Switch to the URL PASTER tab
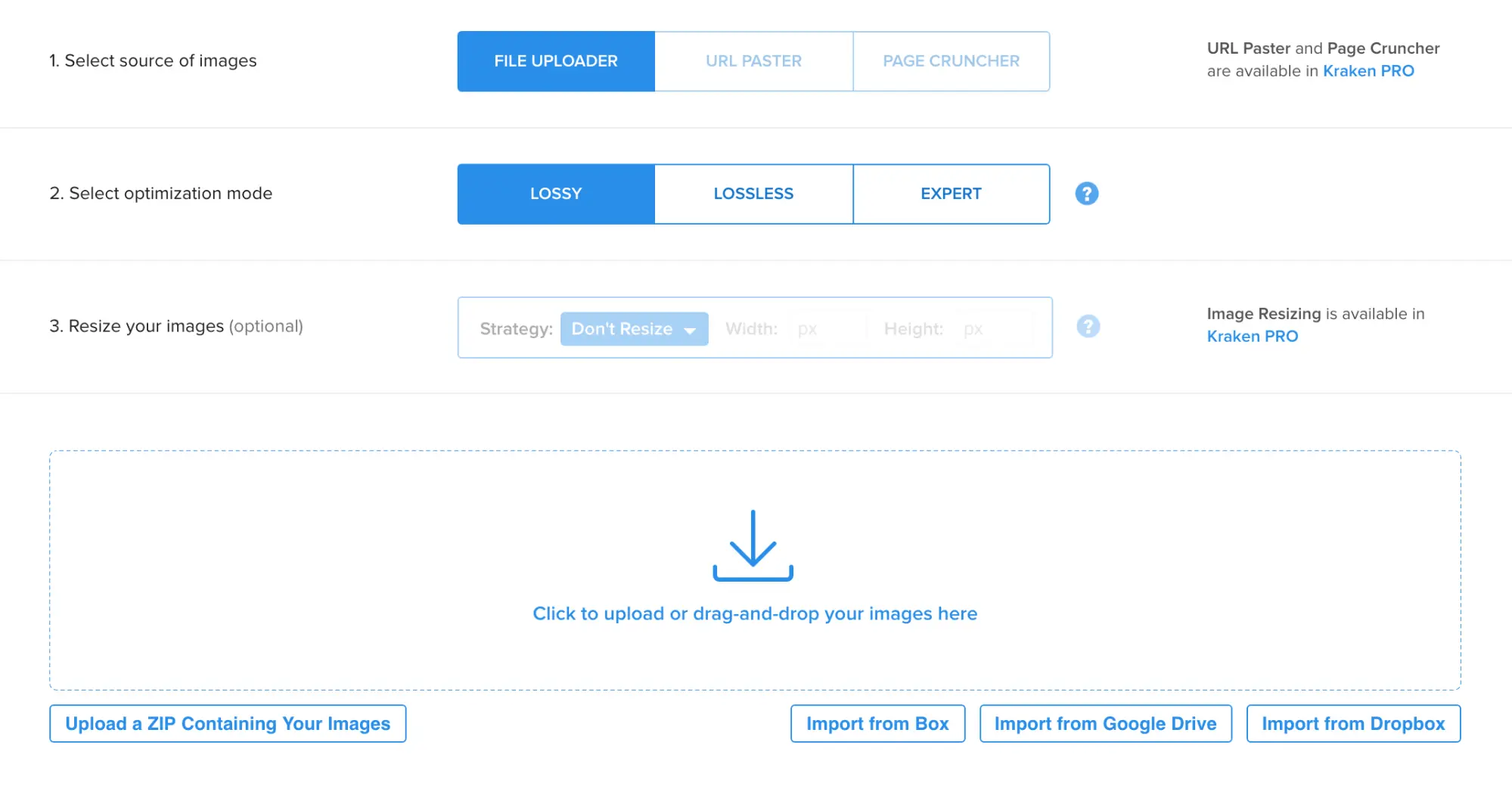The image size is (1512, 798). click(x=753, y=61)
